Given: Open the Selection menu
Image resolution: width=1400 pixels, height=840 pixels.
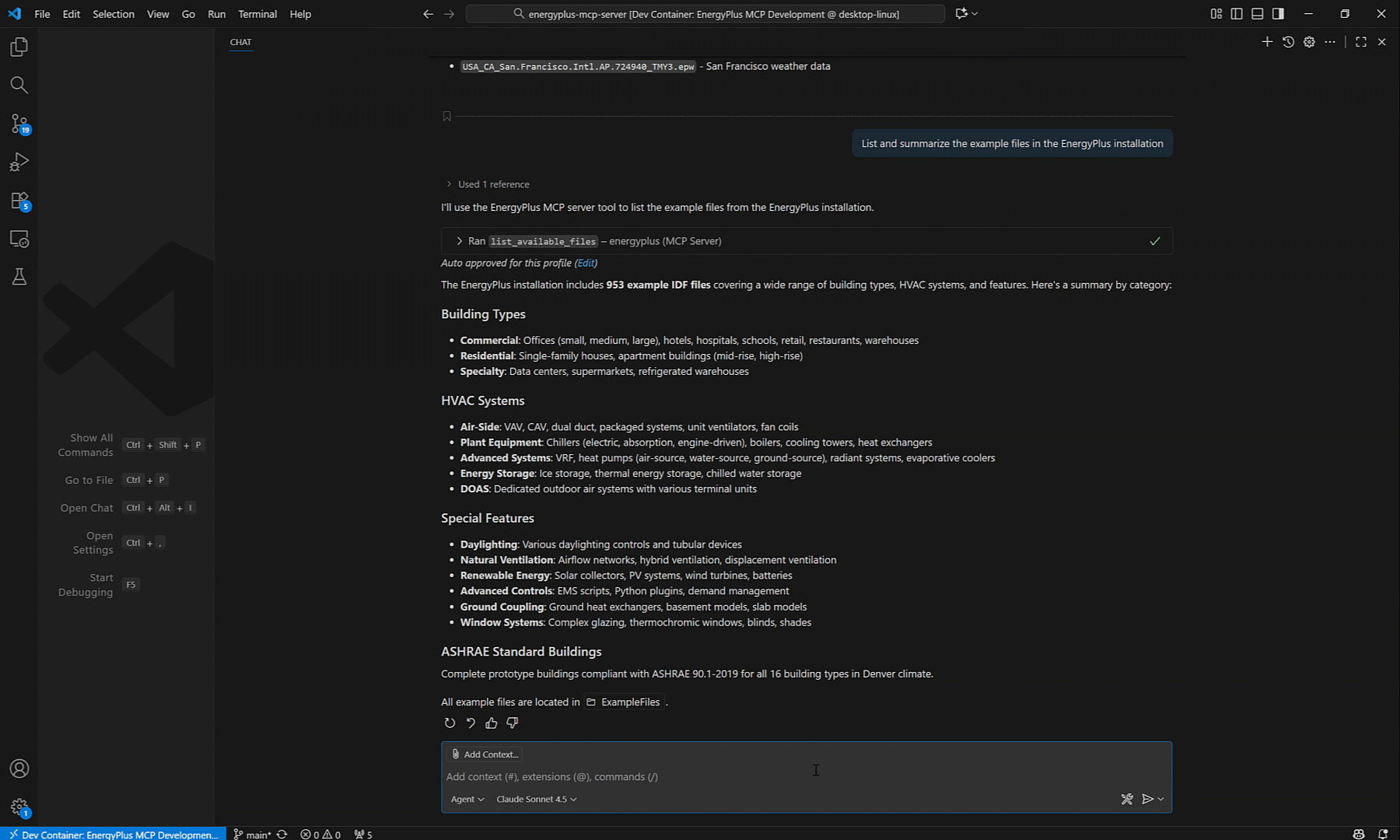Looking at the screenshot, I should 113,14.
